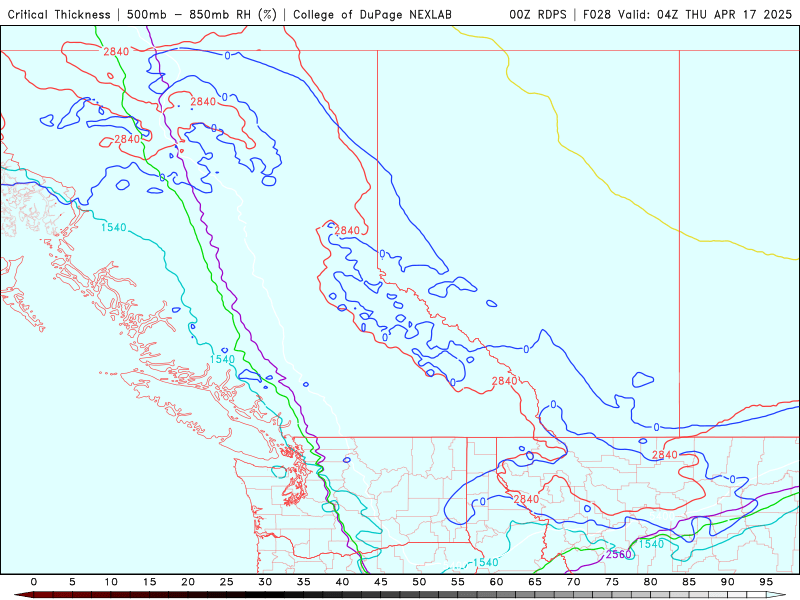Image resolution: width=800 pixels, height=600 pixels.
Task: Click color bar tick label '90'
Action: tap(728, 582)
